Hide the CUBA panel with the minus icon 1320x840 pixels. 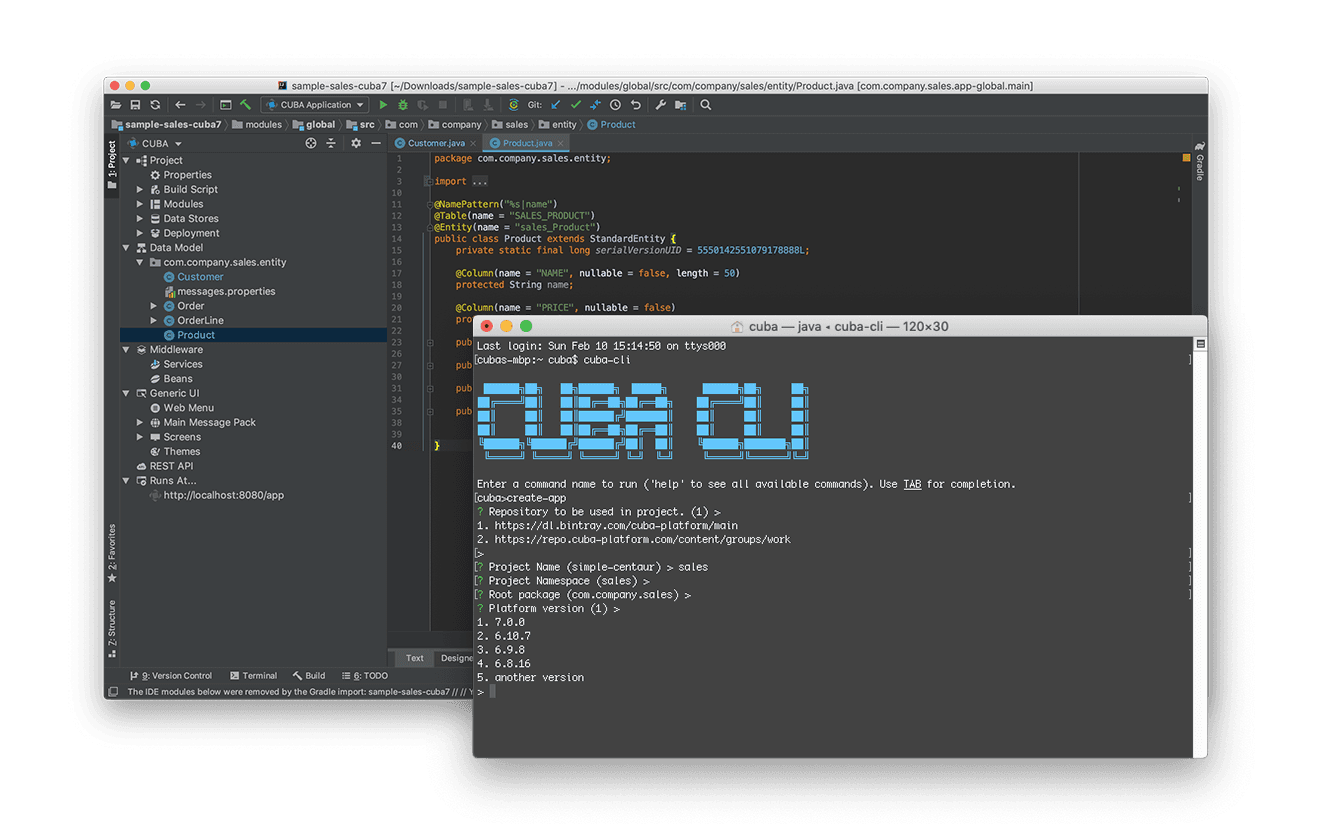pos(376,143)
